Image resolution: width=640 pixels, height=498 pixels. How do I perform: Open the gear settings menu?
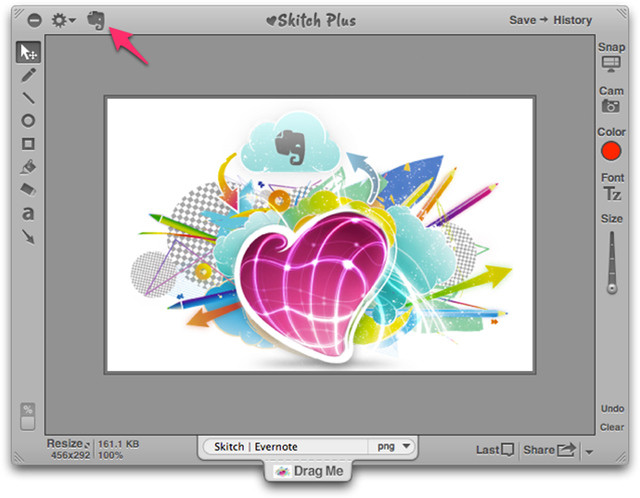click(63, 20)
